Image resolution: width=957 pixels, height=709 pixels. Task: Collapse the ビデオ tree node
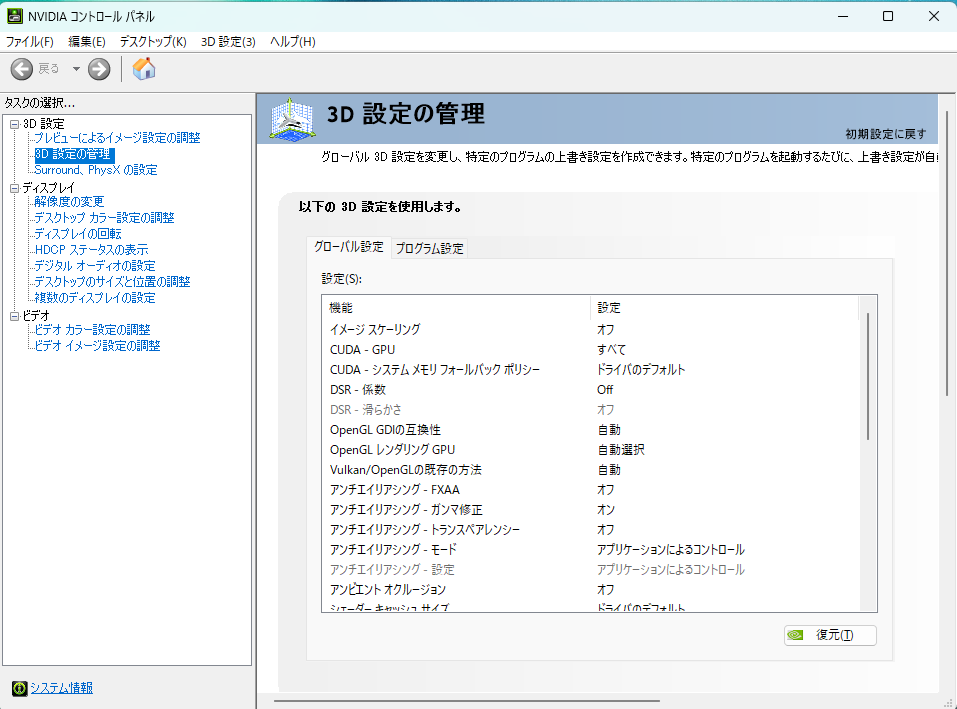tap(14, 316)
